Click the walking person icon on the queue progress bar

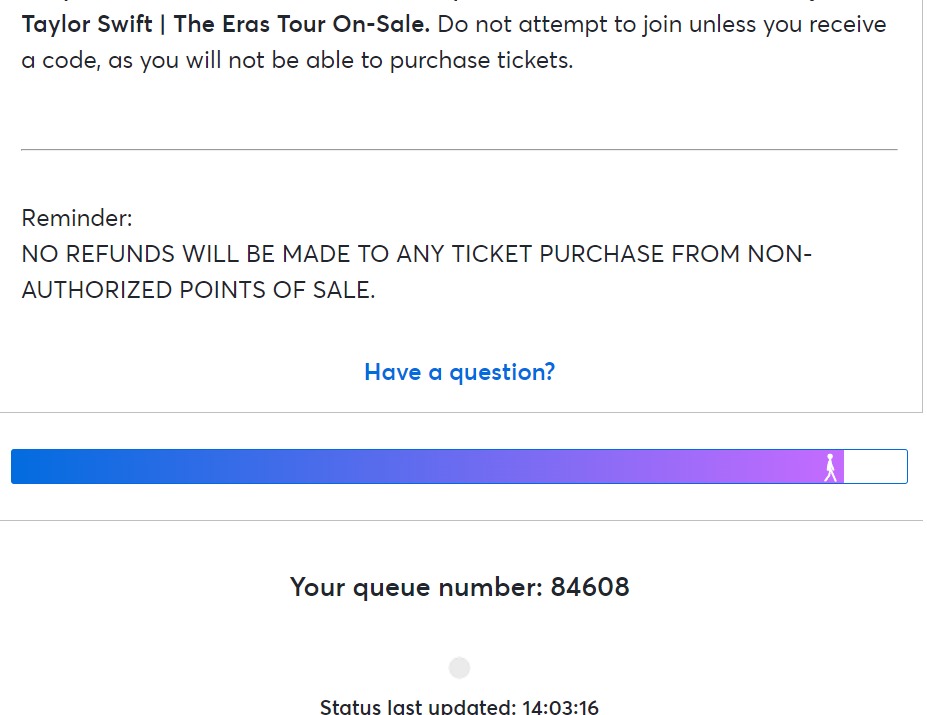[830, 465]
